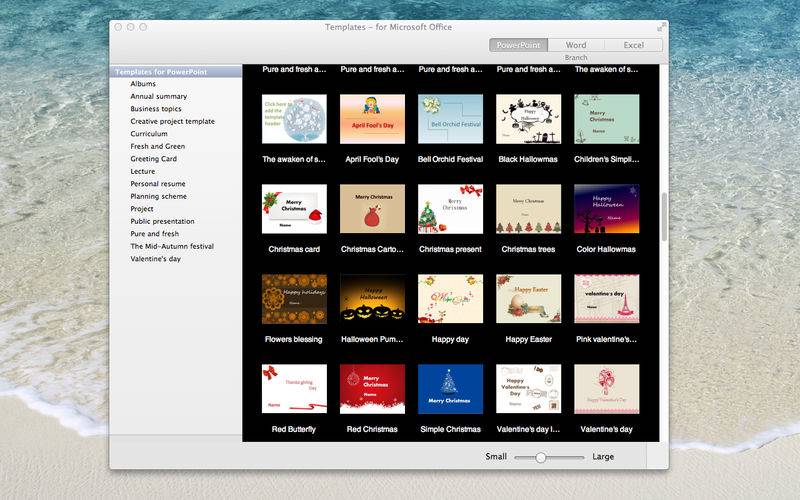
Task: Select the Christmas card template thumbnail
Action: (x=294, y=209)
